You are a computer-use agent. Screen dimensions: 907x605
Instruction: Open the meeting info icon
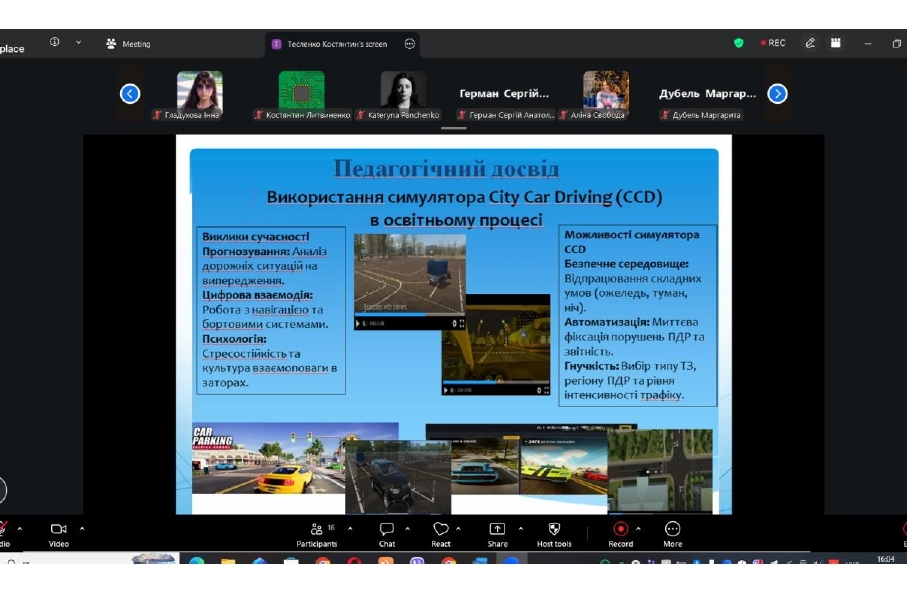tap(54, 42)
